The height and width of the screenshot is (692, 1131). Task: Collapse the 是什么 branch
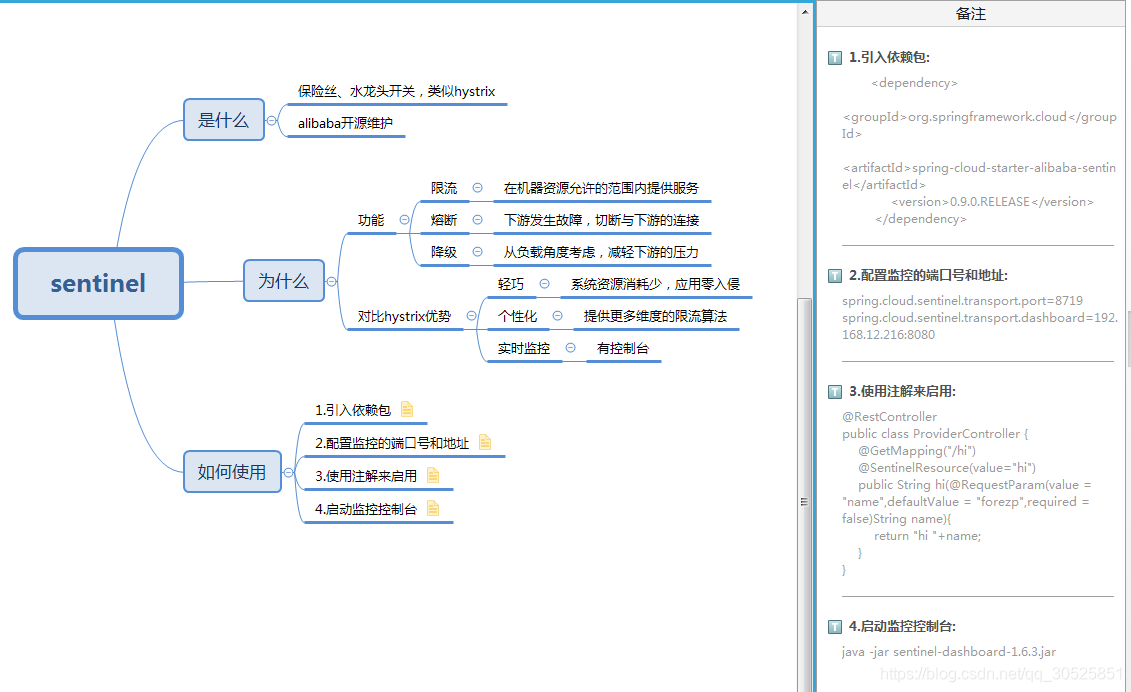[x=271, y=121]
